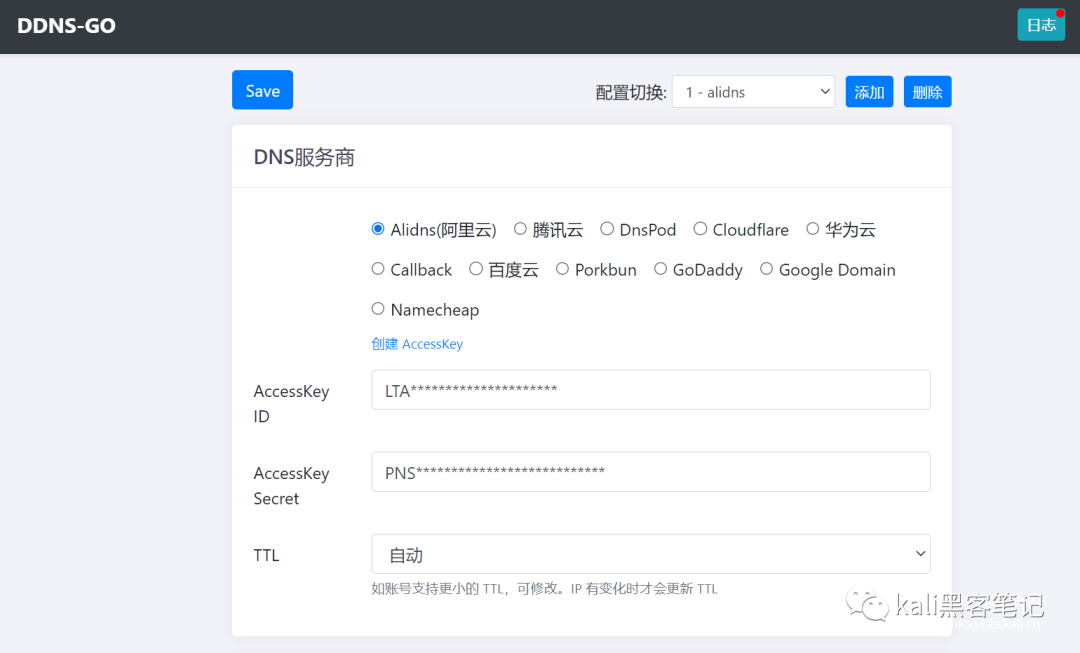Select the 腾讯云 DNS provider
The image size is (1080, 653).
click(x=520, y=229)
